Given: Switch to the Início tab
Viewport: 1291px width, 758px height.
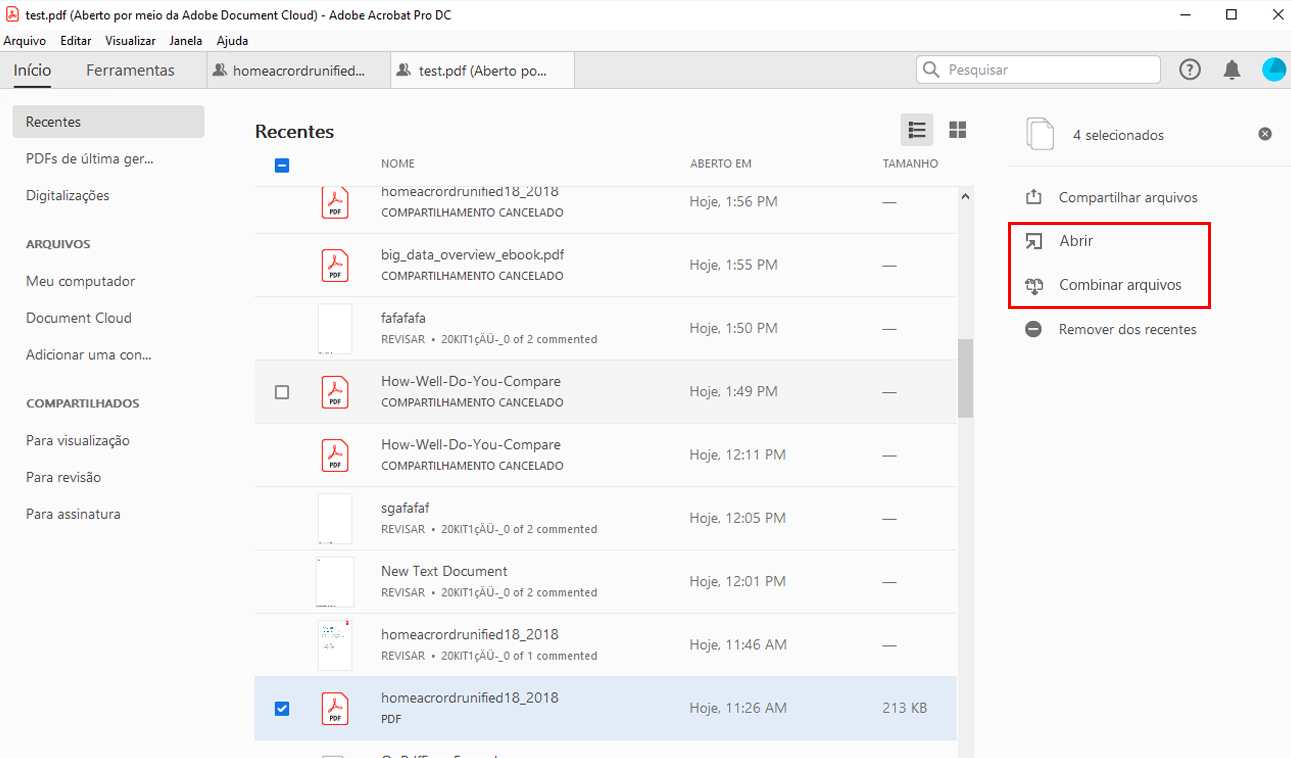Looking at the screenshot, I should 33,70.
